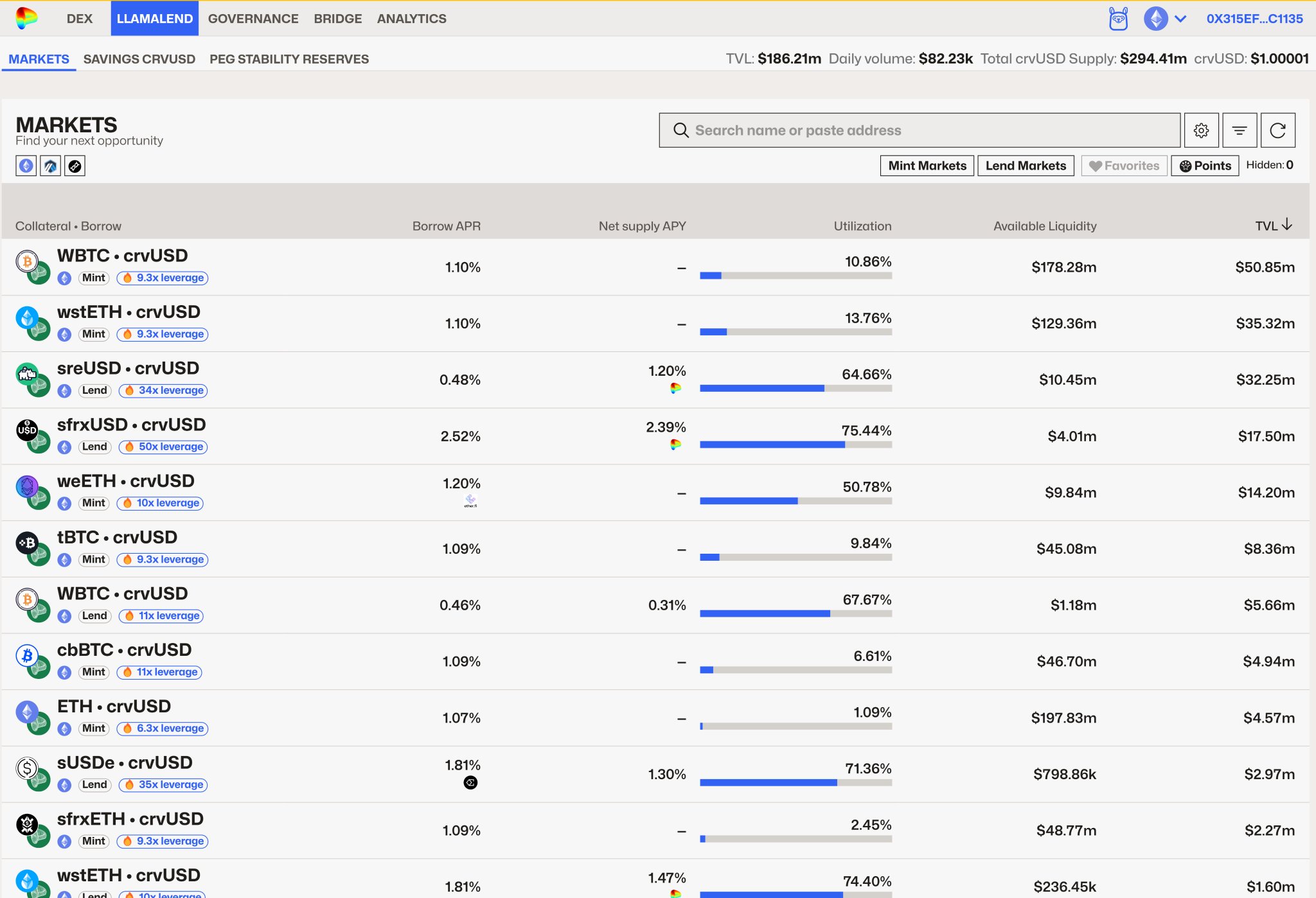Screen dimensions: 1316x898
Task: Expand the network selector chevron
Action: tap(1180, 19)
